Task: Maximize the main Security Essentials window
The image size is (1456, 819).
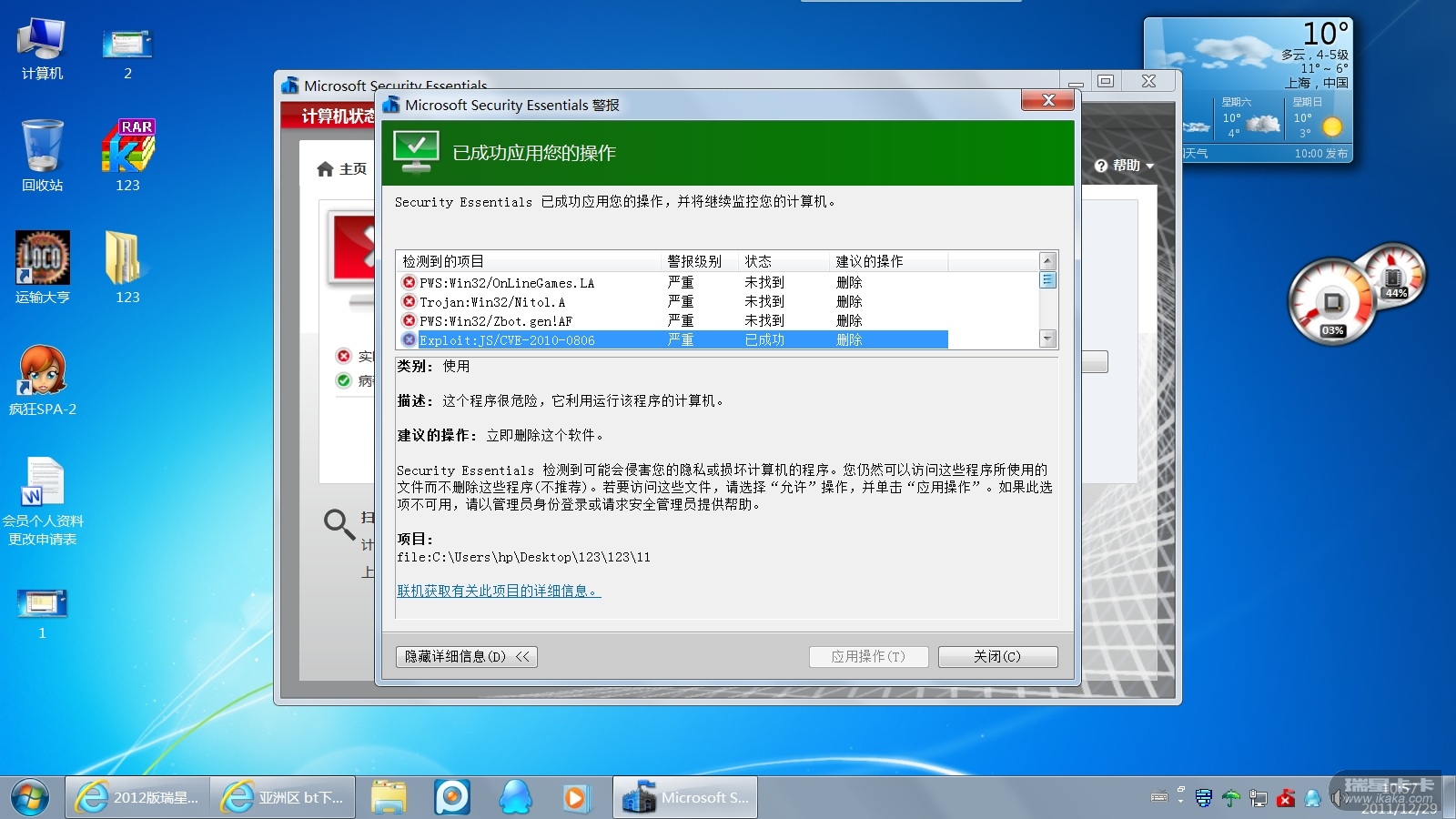Action: pos(1106,81)
